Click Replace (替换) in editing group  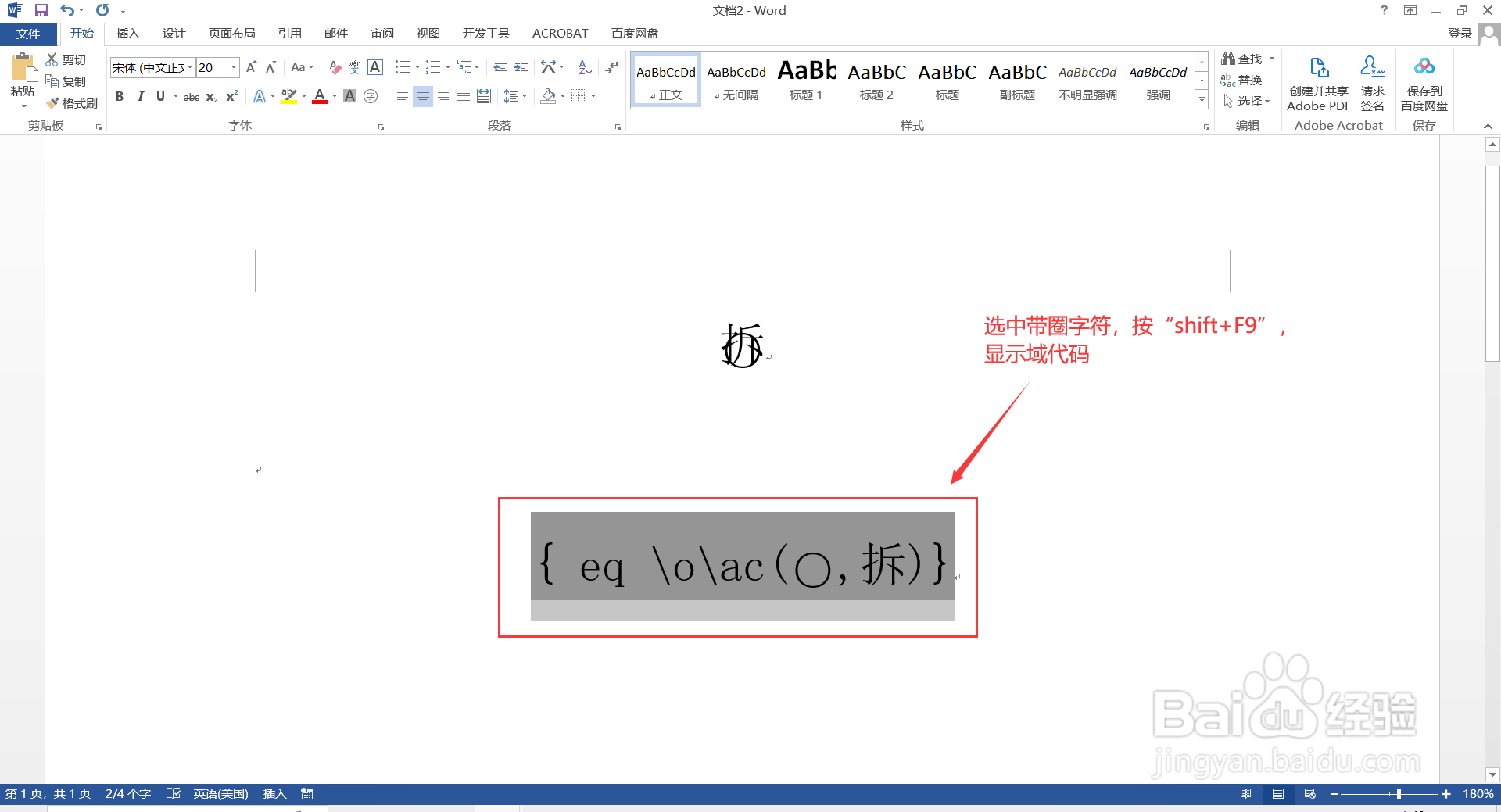pos(1242,80)
